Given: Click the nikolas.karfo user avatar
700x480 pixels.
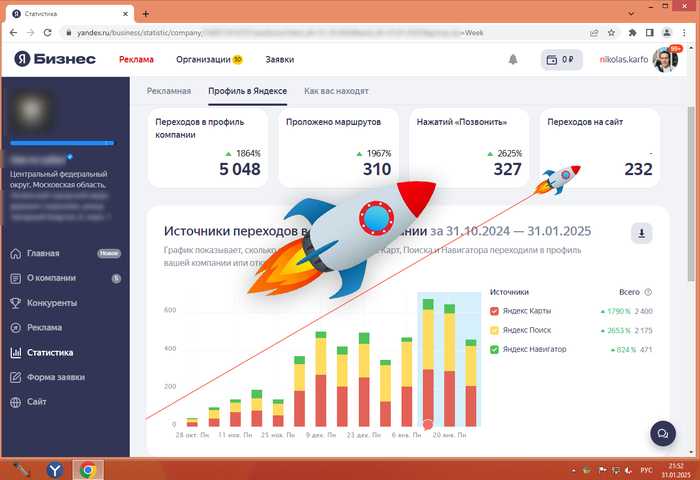Looking at the screenshot, I should click(x=664, y=59).
